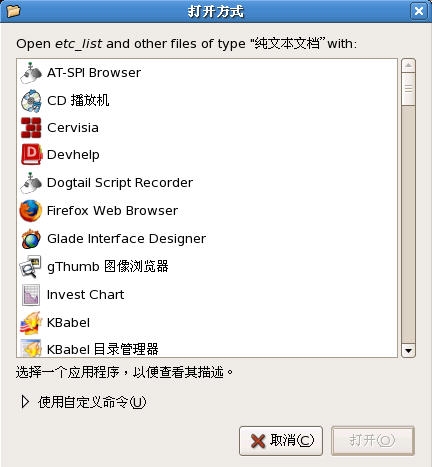Choose the Firefox Web Browser text entry

pos(112,211)
